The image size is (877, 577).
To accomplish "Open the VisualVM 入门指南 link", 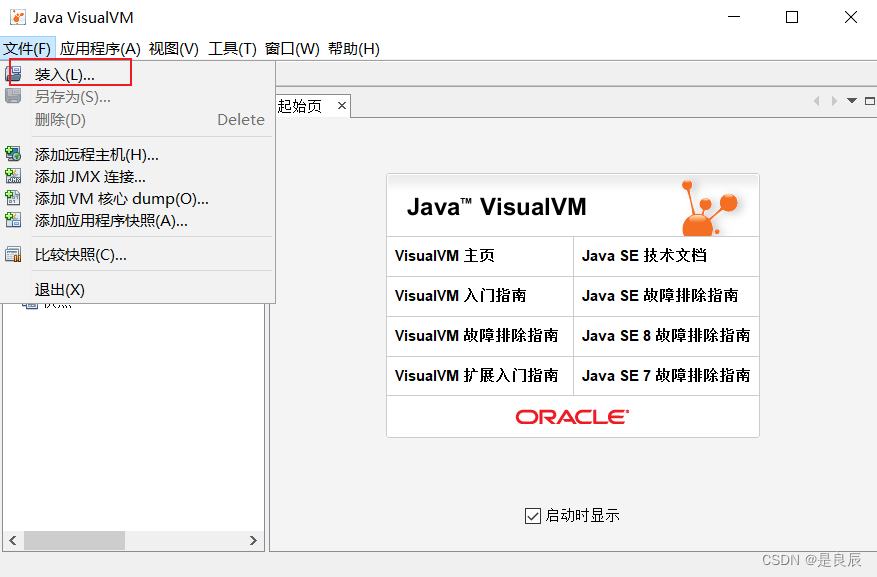I will pyautogui.click(x=460, y=295).
